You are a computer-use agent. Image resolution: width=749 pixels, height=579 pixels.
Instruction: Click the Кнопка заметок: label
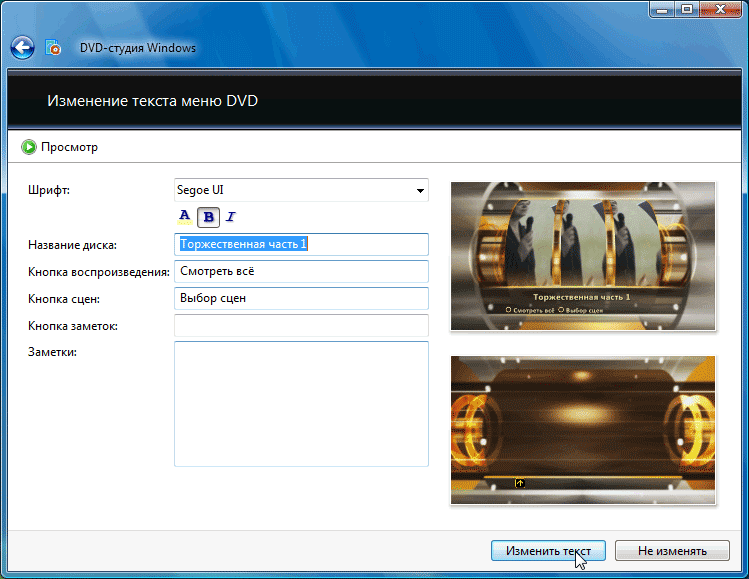(x=73, y=326)
